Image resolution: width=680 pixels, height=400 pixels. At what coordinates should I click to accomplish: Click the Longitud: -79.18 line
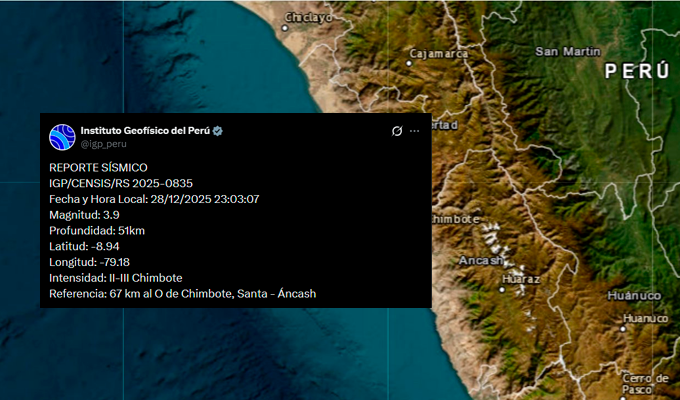89,262
